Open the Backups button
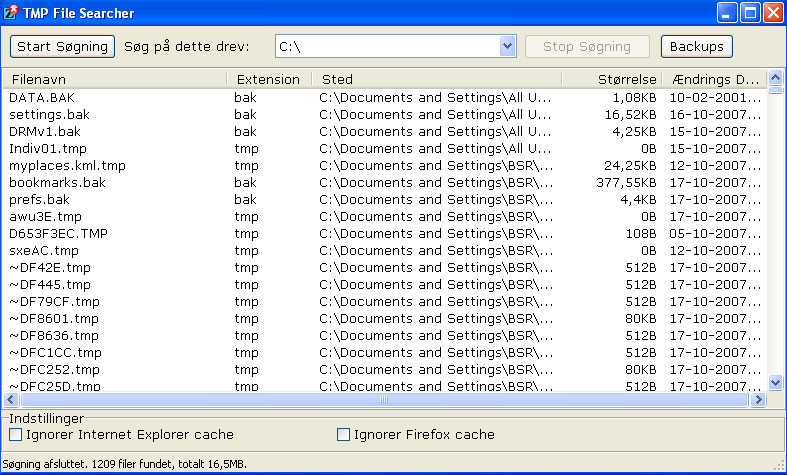The height and width of the screenshot is (475, 787). (x=696, y=47)
